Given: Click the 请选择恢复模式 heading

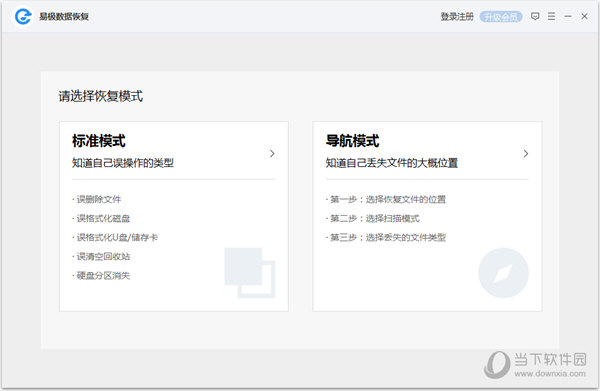Looking at the screenshot, I should click(x=101, y=96).
